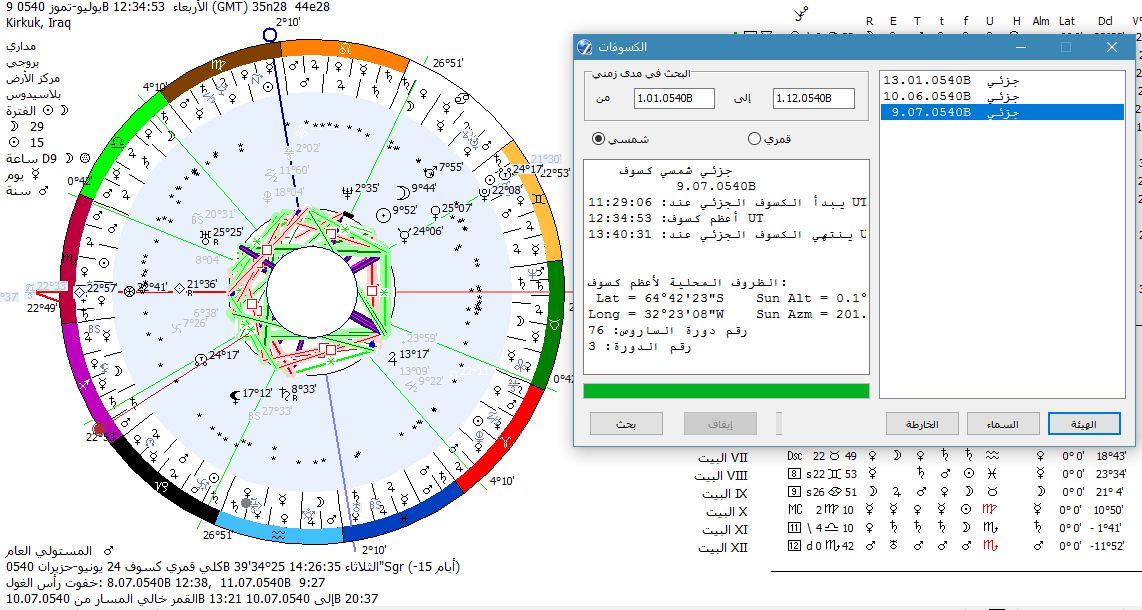Click the diamond glyph labeled 22°57'

tap(79, 292)
